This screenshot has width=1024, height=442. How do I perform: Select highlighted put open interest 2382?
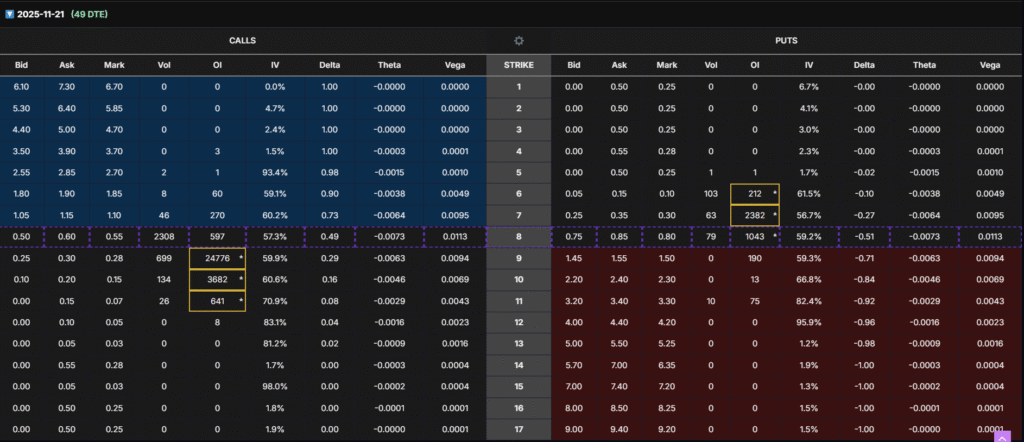[756, 215]
